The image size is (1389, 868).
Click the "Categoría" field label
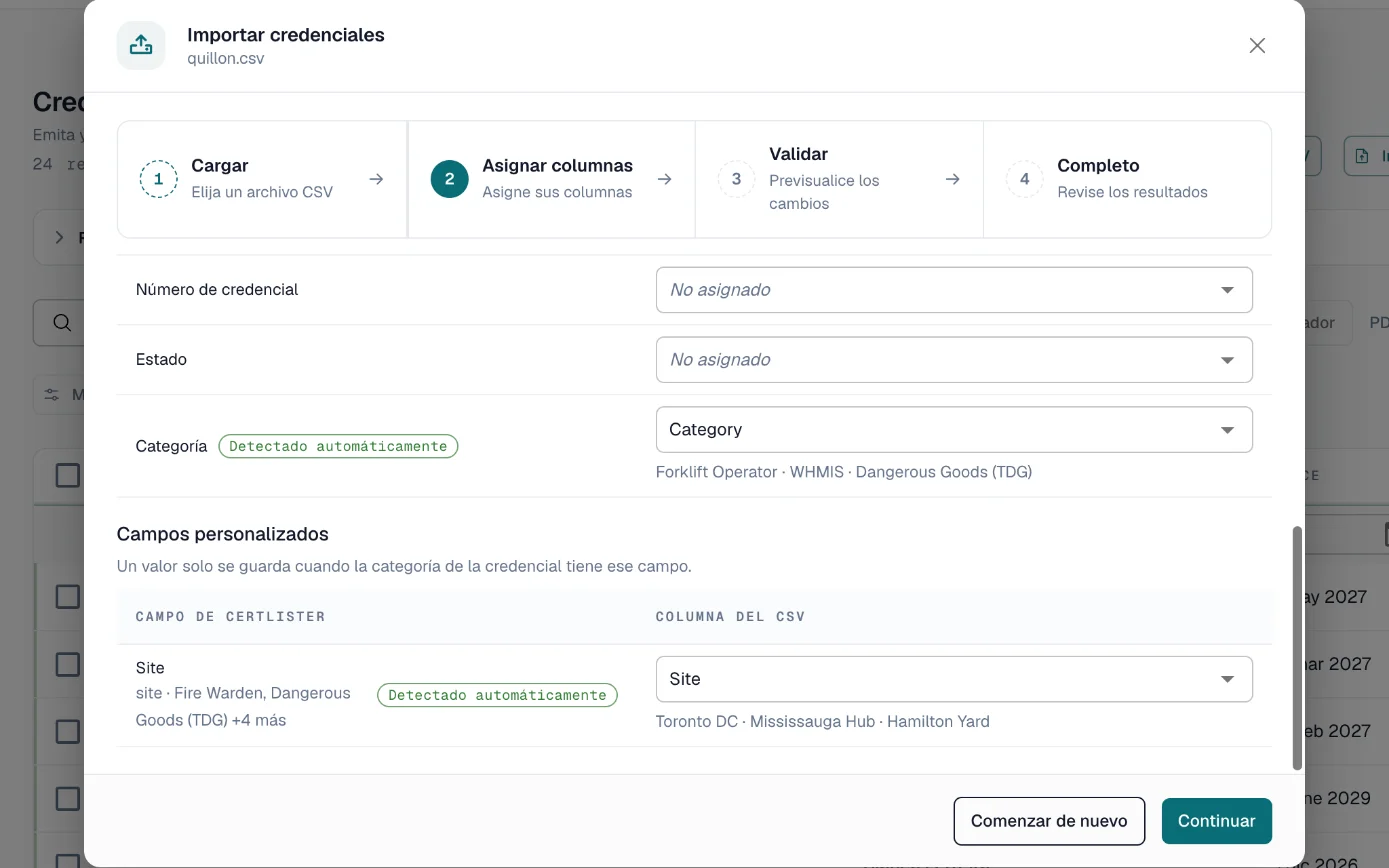coord(171,447)
